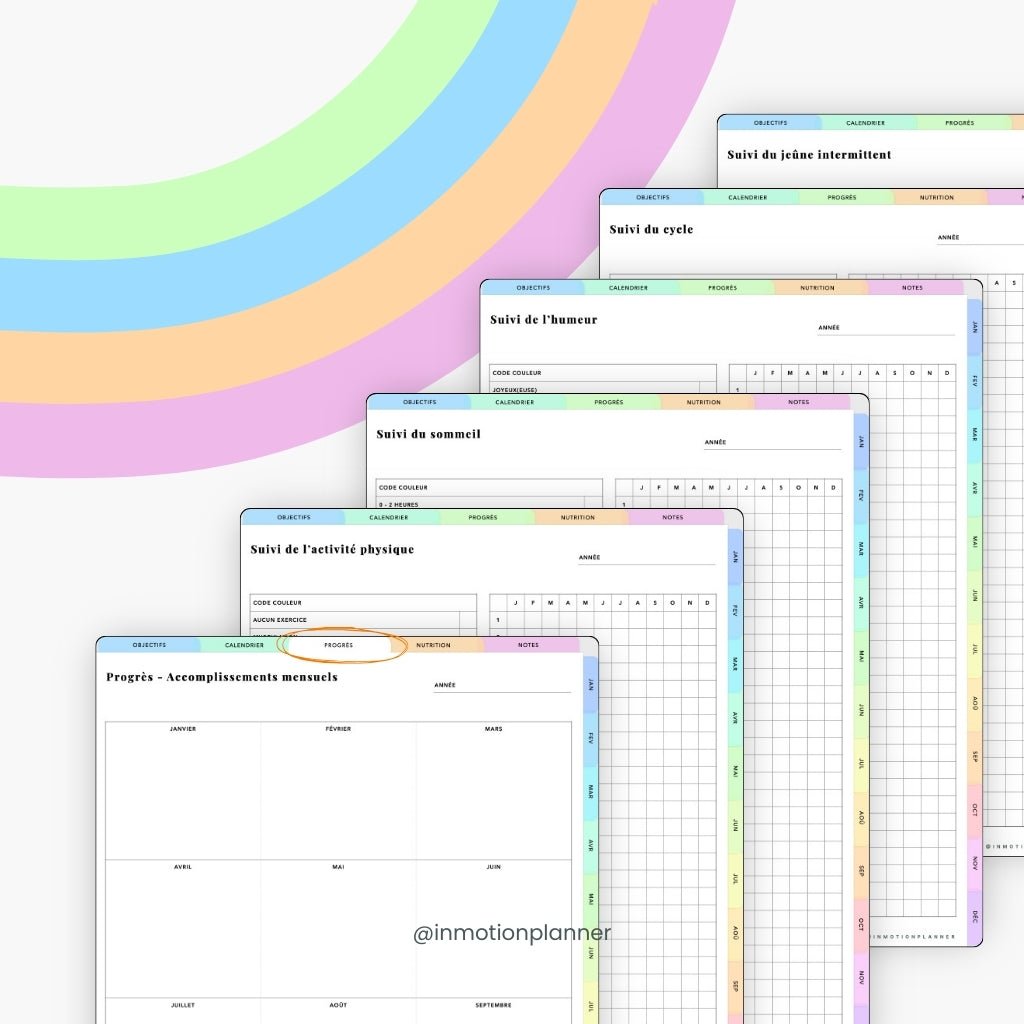The image size is (1024, 1024).
Task: Open Calendrier tab on the activité physique page
Action: pyautogui.click(x=388, y=517)
